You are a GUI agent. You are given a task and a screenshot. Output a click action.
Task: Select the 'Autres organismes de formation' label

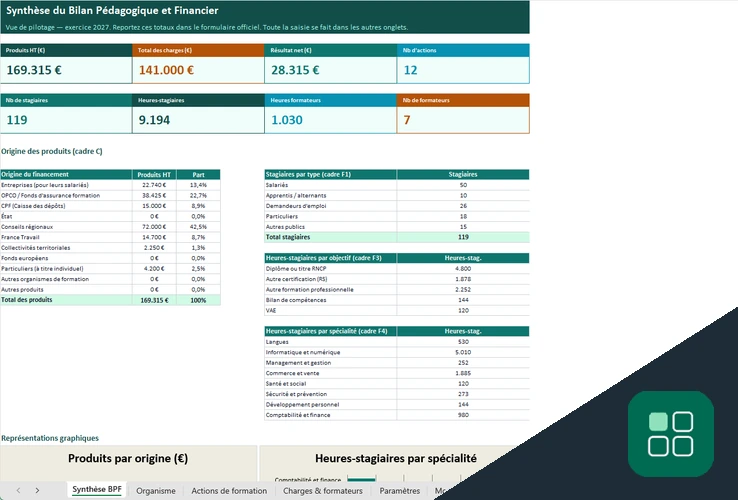[x=45, y=279]
